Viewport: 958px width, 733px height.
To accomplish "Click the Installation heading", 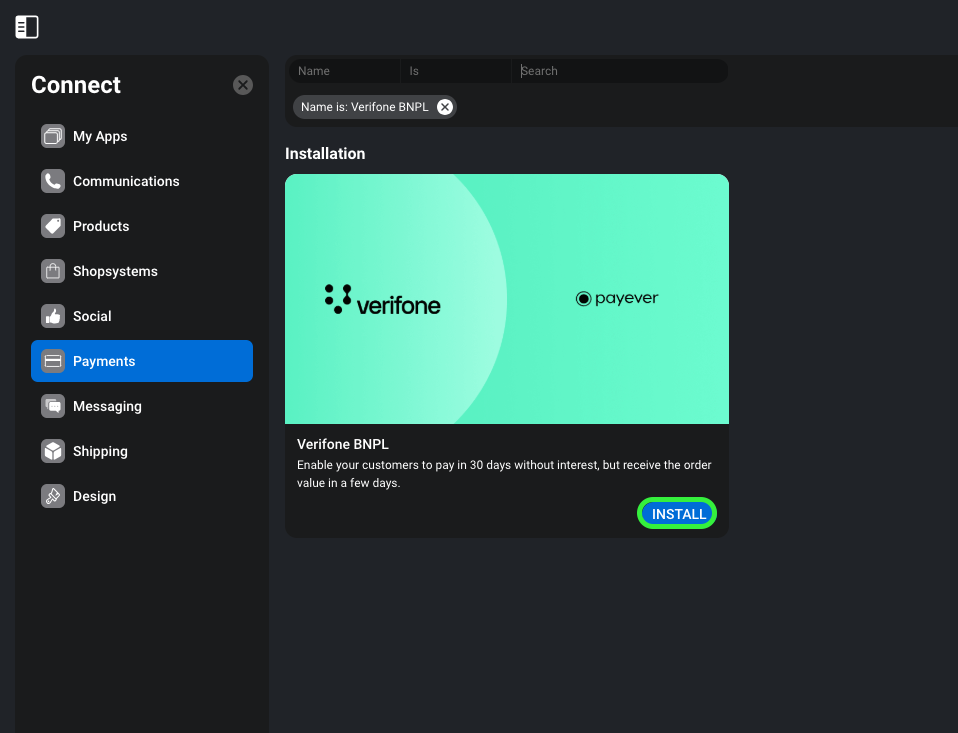I will tap(325, 153).
